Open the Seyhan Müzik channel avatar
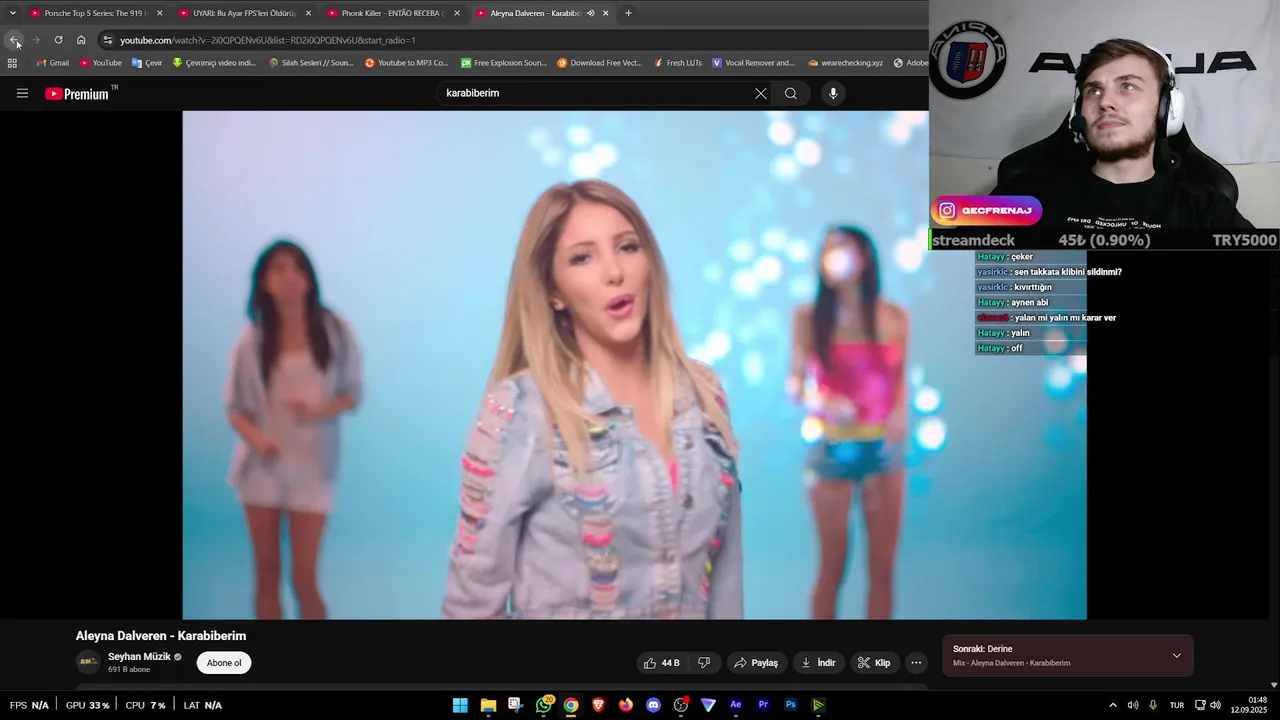1280x720 pixels. (89, 662)
